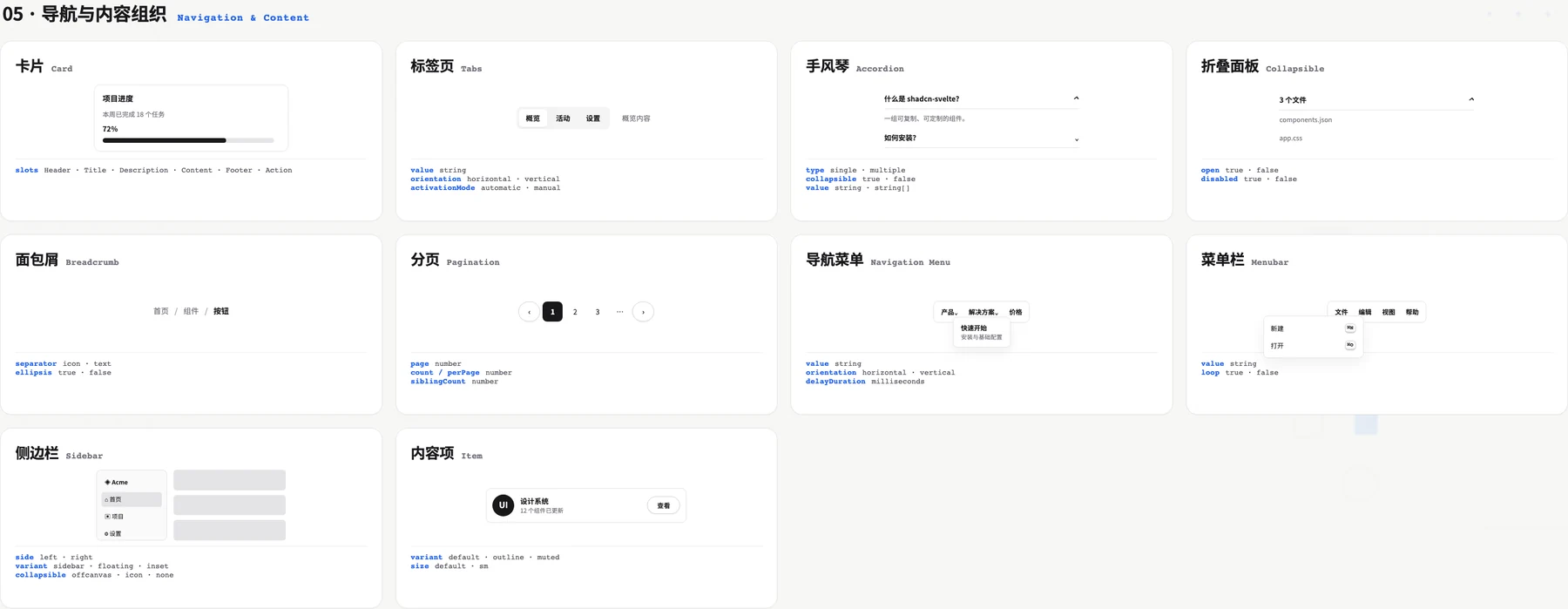Open the 解决方案 navigation dropdown

(983, 312)
